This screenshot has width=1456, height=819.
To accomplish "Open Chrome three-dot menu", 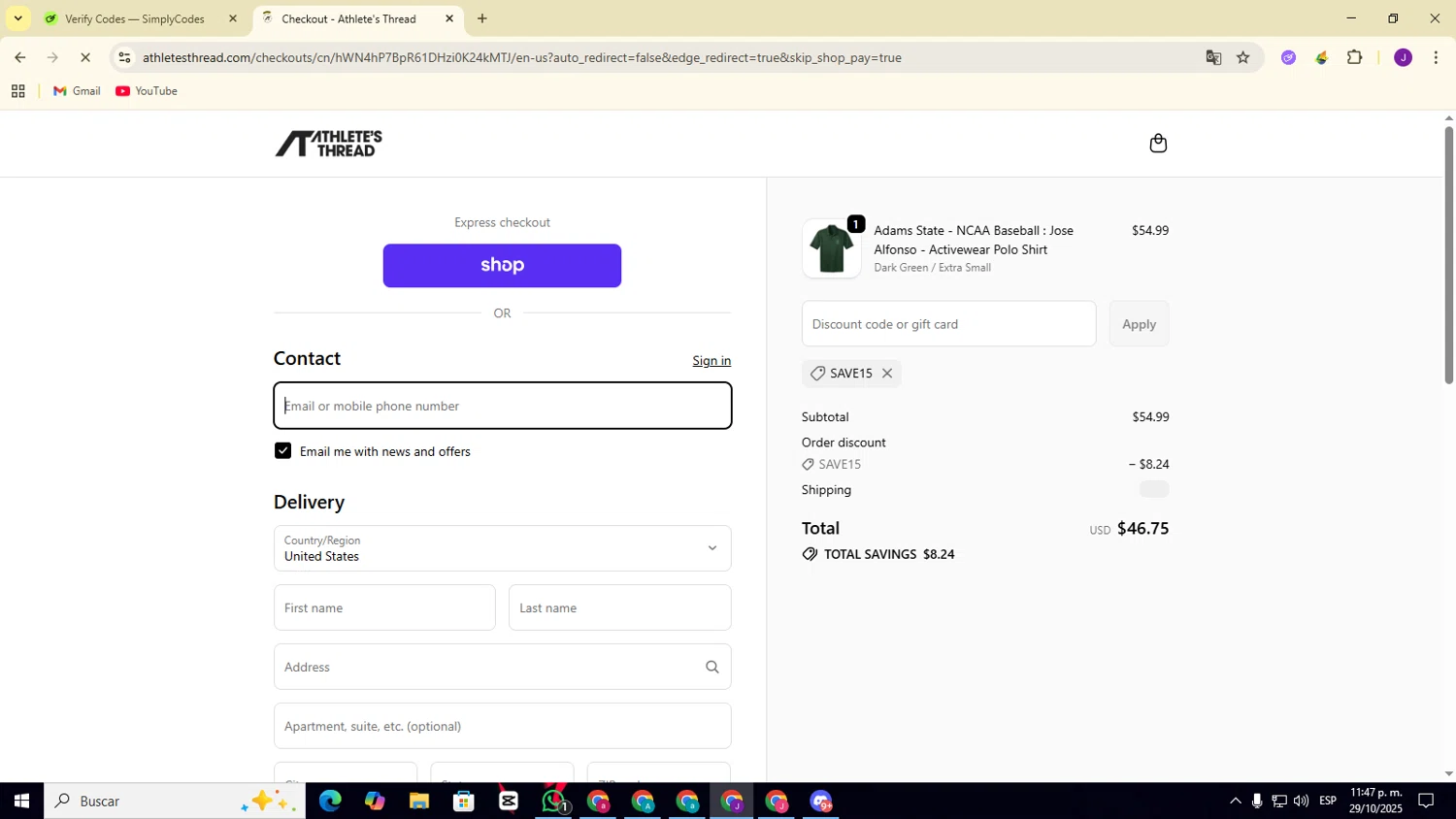I will click(1436, 58).
